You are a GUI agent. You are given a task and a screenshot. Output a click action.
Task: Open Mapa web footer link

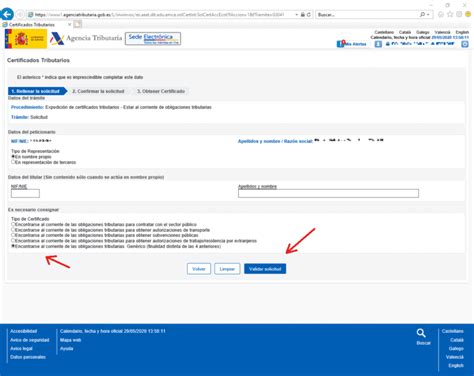click(x=71, y=340)
